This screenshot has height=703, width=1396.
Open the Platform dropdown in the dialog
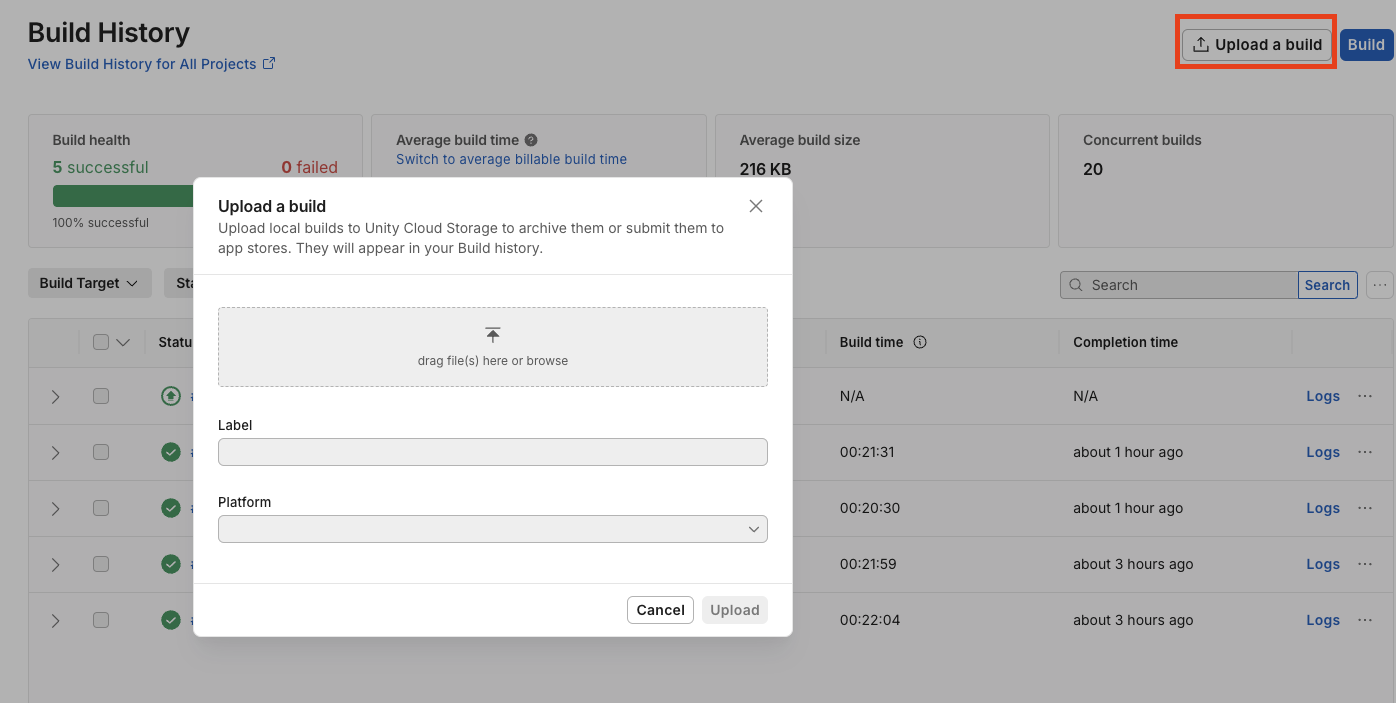click(x=492, y=529)
